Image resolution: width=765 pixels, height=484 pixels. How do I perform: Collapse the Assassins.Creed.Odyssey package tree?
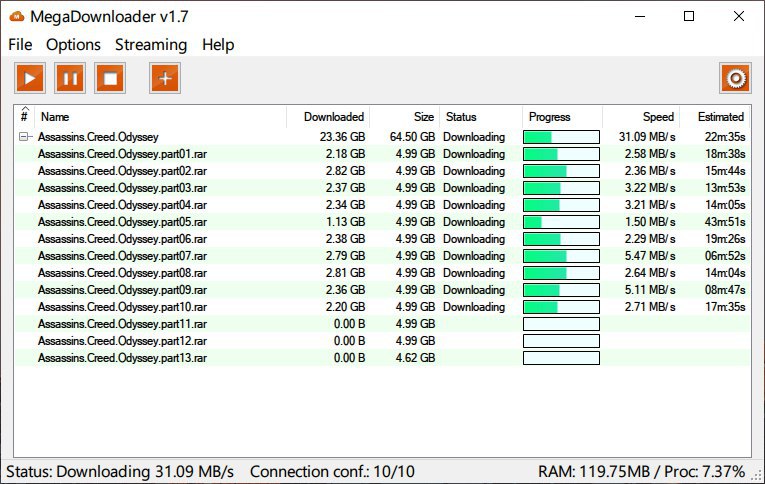pyautogui.click(x=24, y=137)
